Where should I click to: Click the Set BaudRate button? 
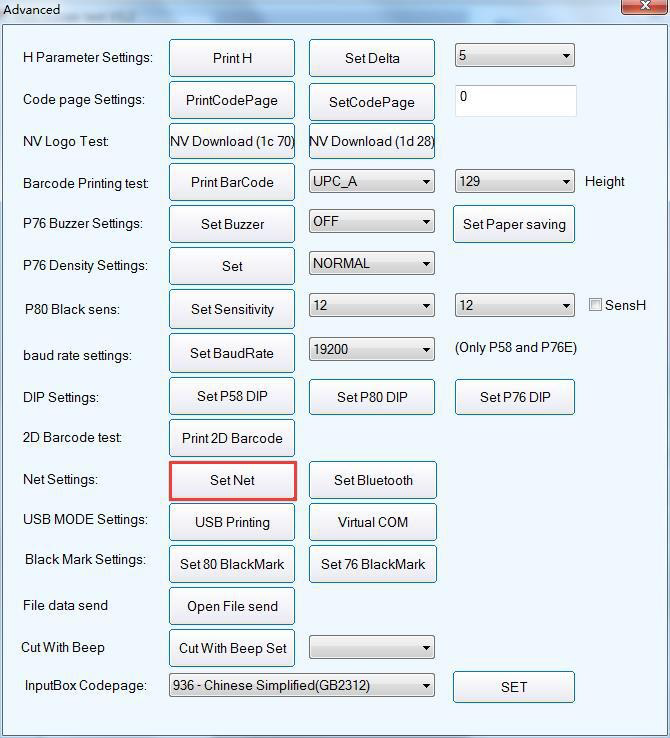coord(232,353)
